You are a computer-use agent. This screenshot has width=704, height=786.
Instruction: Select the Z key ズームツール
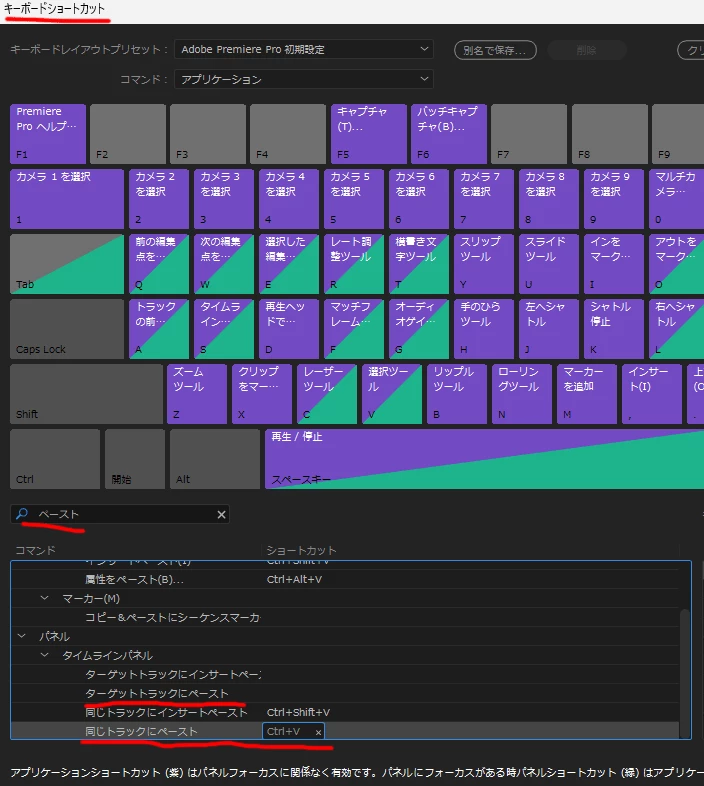click(197, 394)
